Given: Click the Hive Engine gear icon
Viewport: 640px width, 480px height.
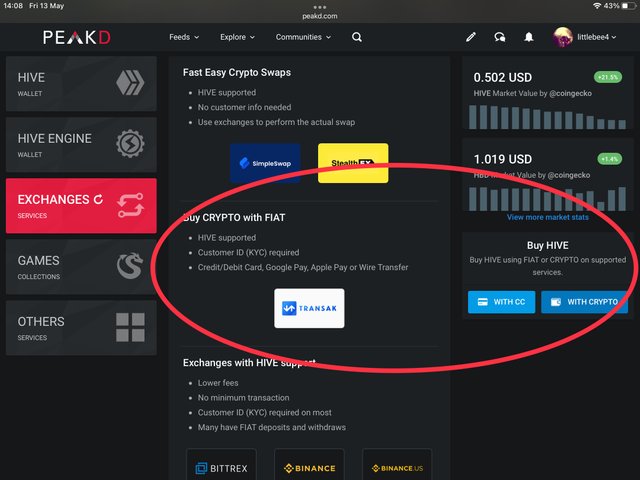Looking at the screenshot, I should 130,144.
